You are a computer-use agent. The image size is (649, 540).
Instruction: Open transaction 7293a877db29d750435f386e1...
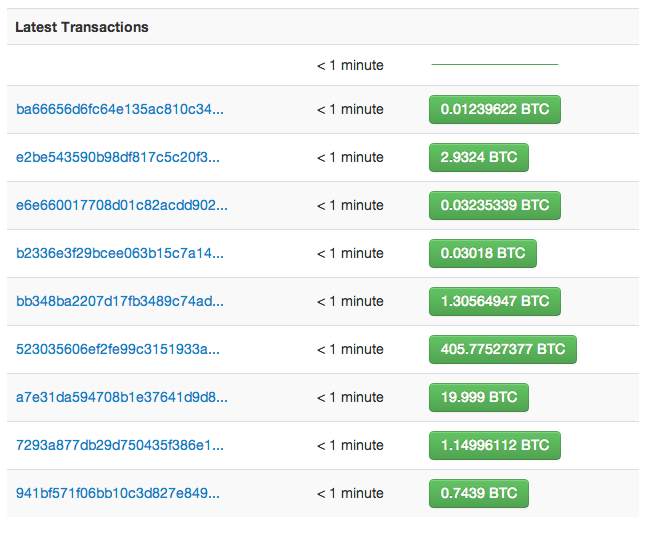point(120,445)
